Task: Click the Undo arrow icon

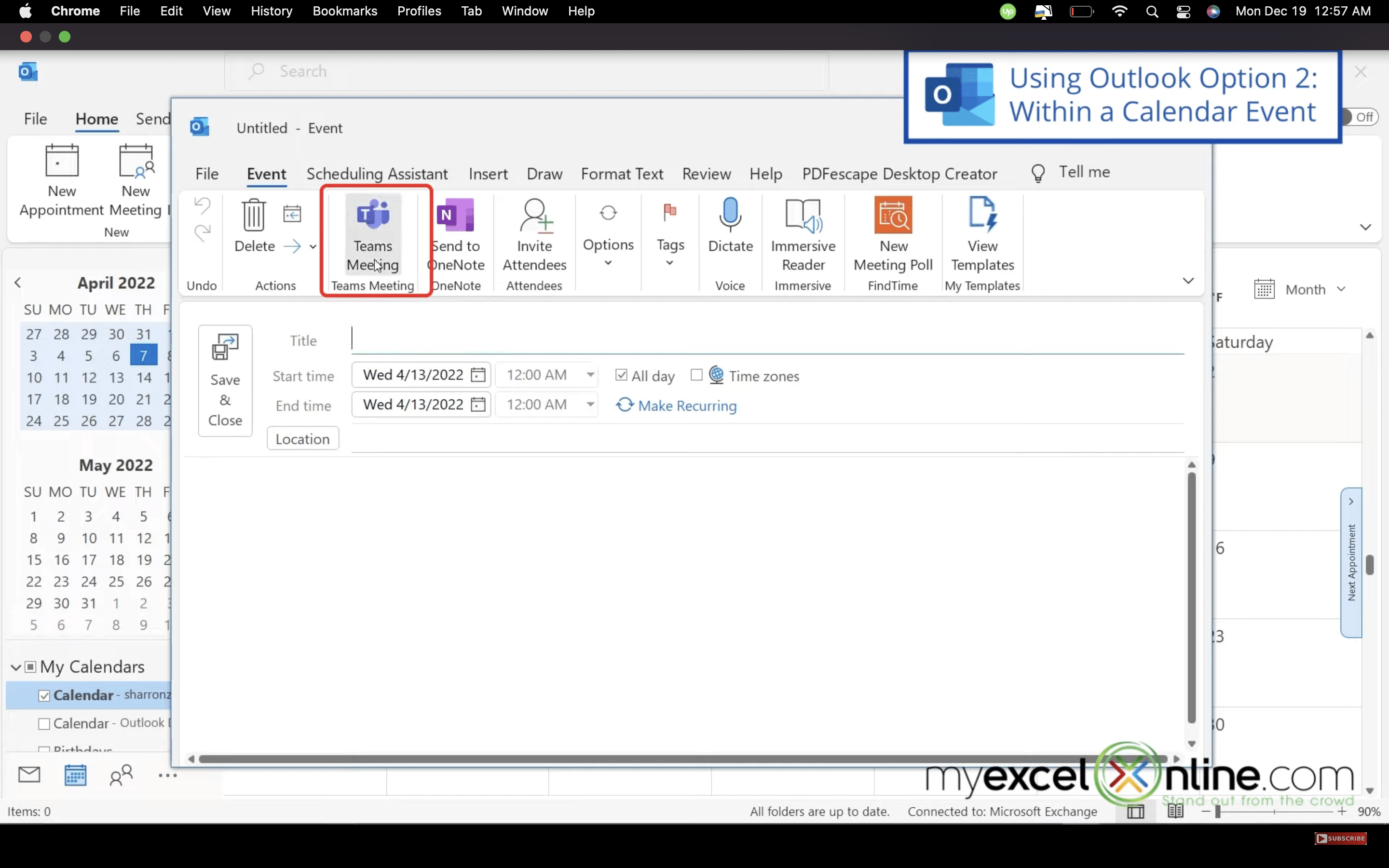Action: [202, 205]
